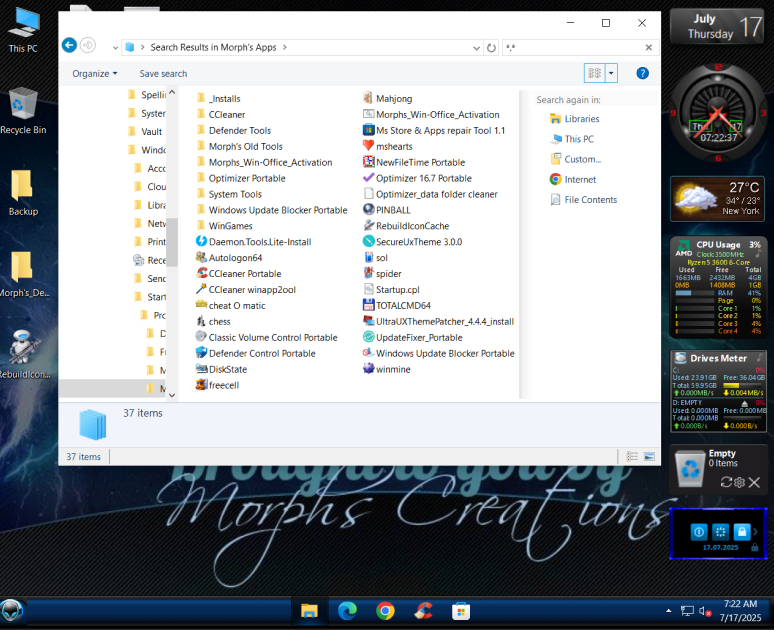This screenshot has height=630, width=774.
Task: Search again on the Internet
Action: 573,180
